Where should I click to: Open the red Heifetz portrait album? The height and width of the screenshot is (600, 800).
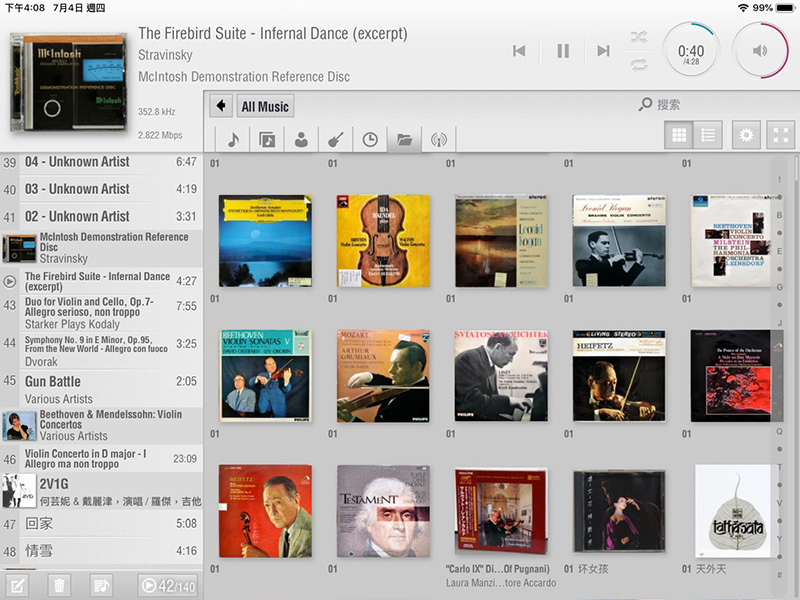point(265,511)
